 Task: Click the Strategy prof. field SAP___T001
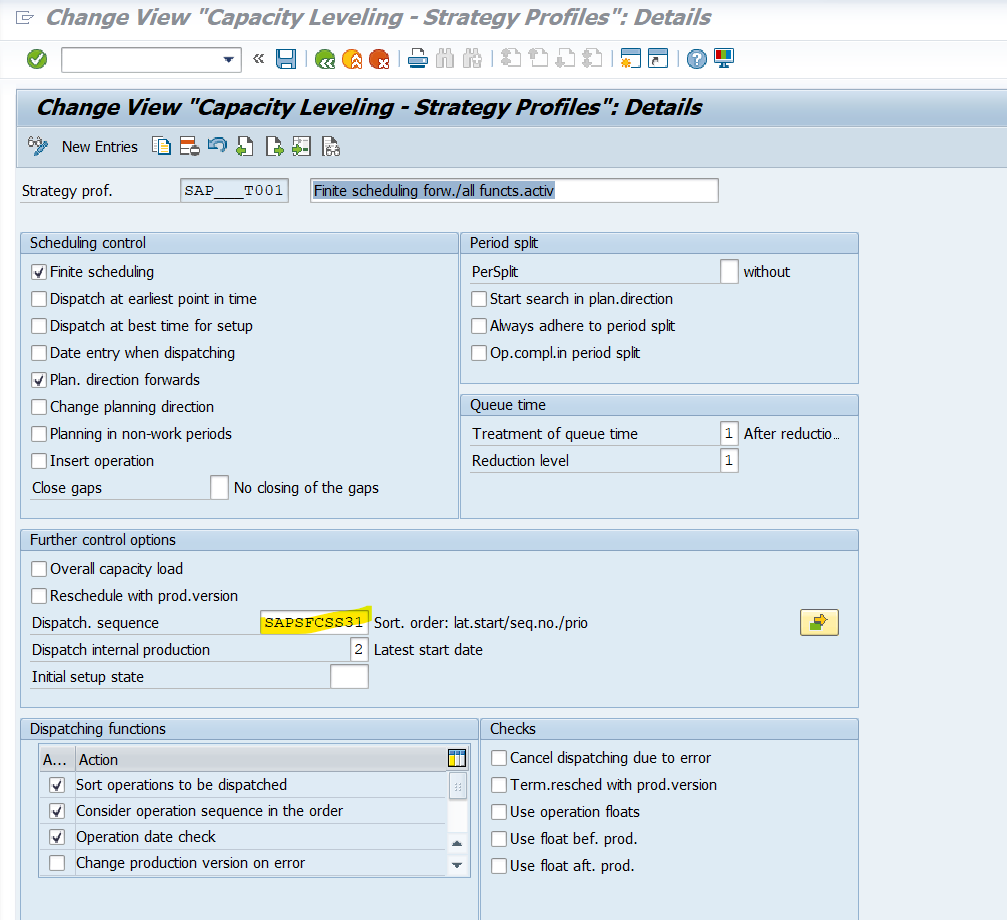point(234,191)
